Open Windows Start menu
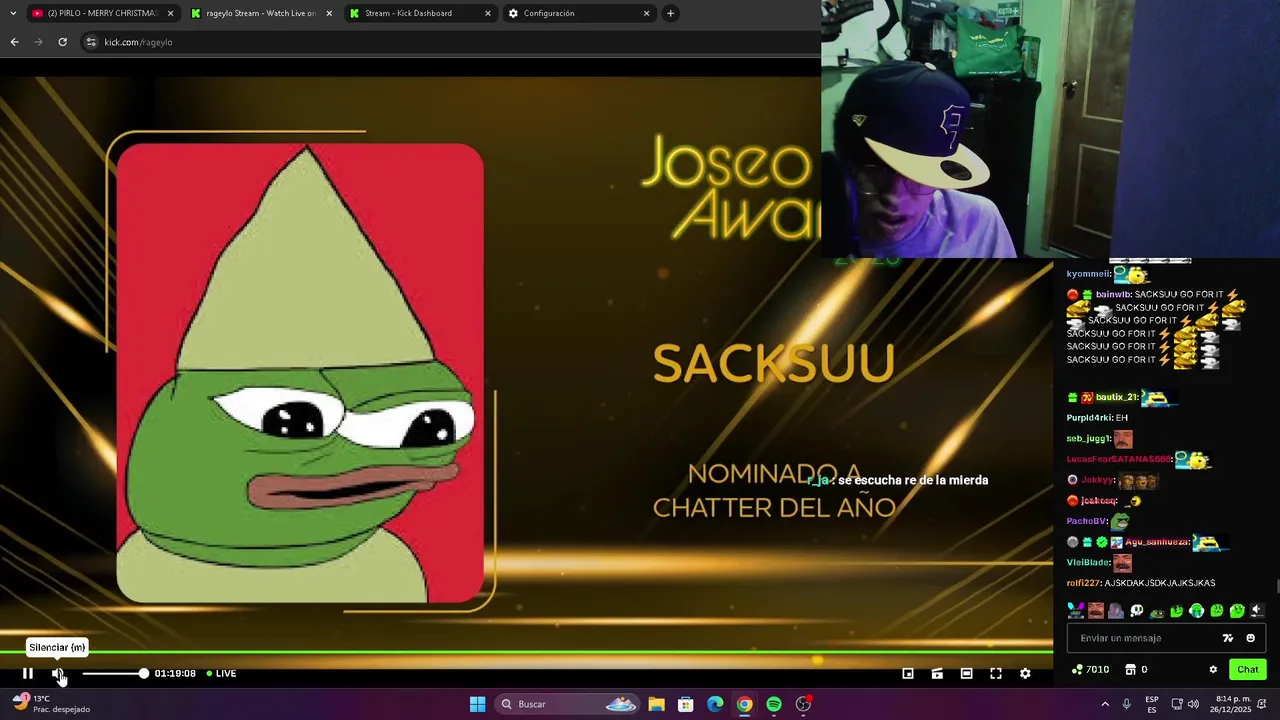The width and height of the screenshot is (1280, 720). coord(477,704)
